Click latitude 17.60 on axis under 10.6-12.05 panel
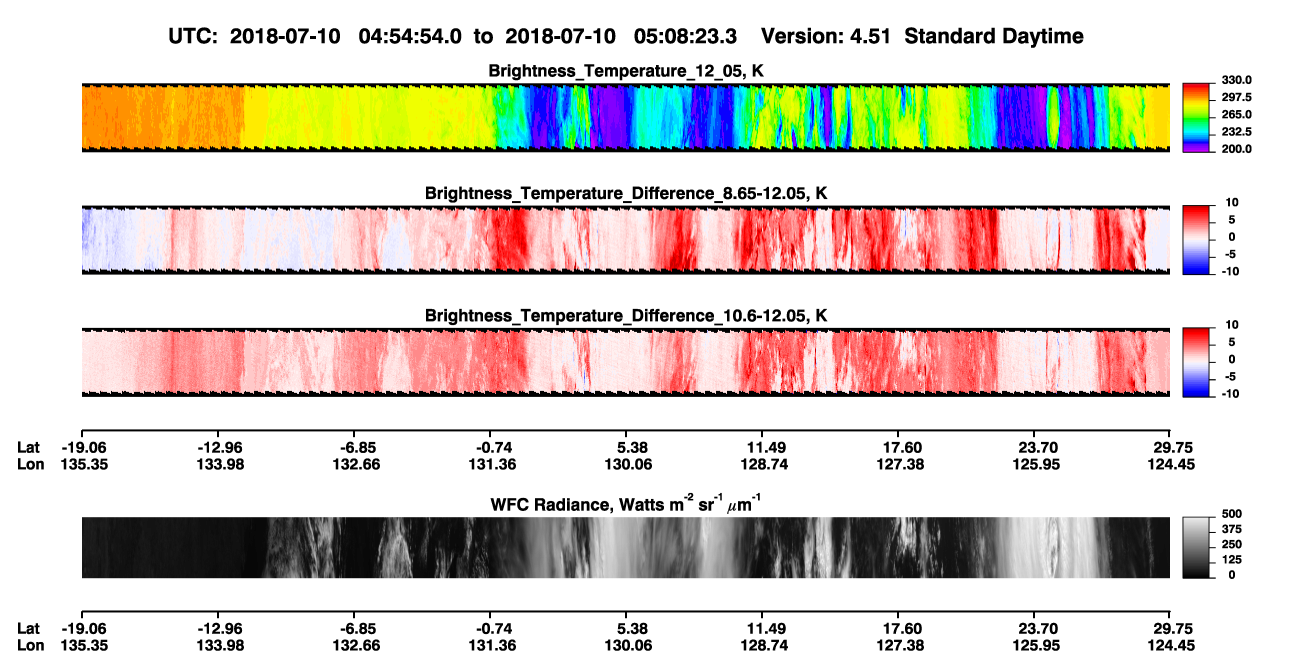The image size is (1300, 667). pyautogui.click(x=900, y=448)
